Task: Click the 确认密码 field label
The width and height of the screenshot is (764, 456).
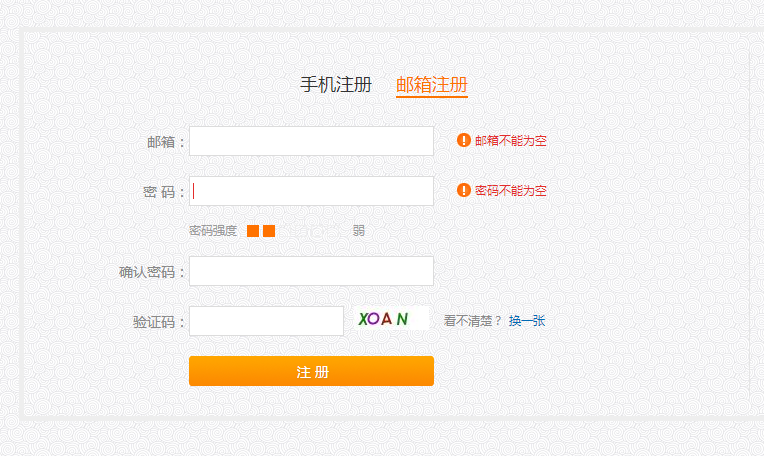Action: [x=147, y=272]
